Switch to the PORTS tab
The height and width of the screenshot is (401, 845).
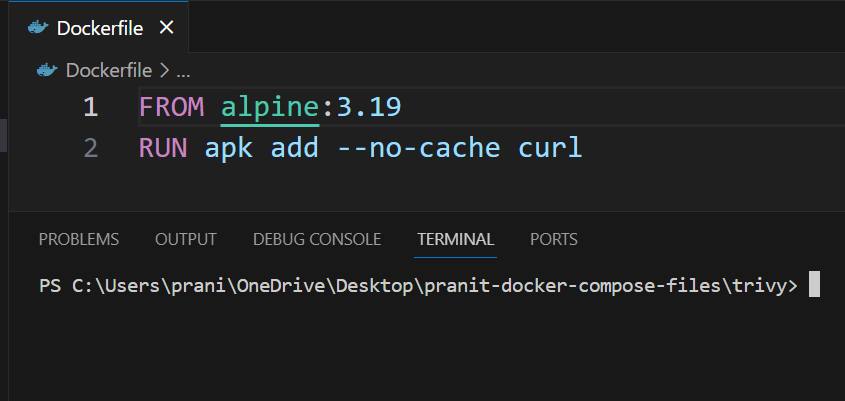tap(554, 239)
